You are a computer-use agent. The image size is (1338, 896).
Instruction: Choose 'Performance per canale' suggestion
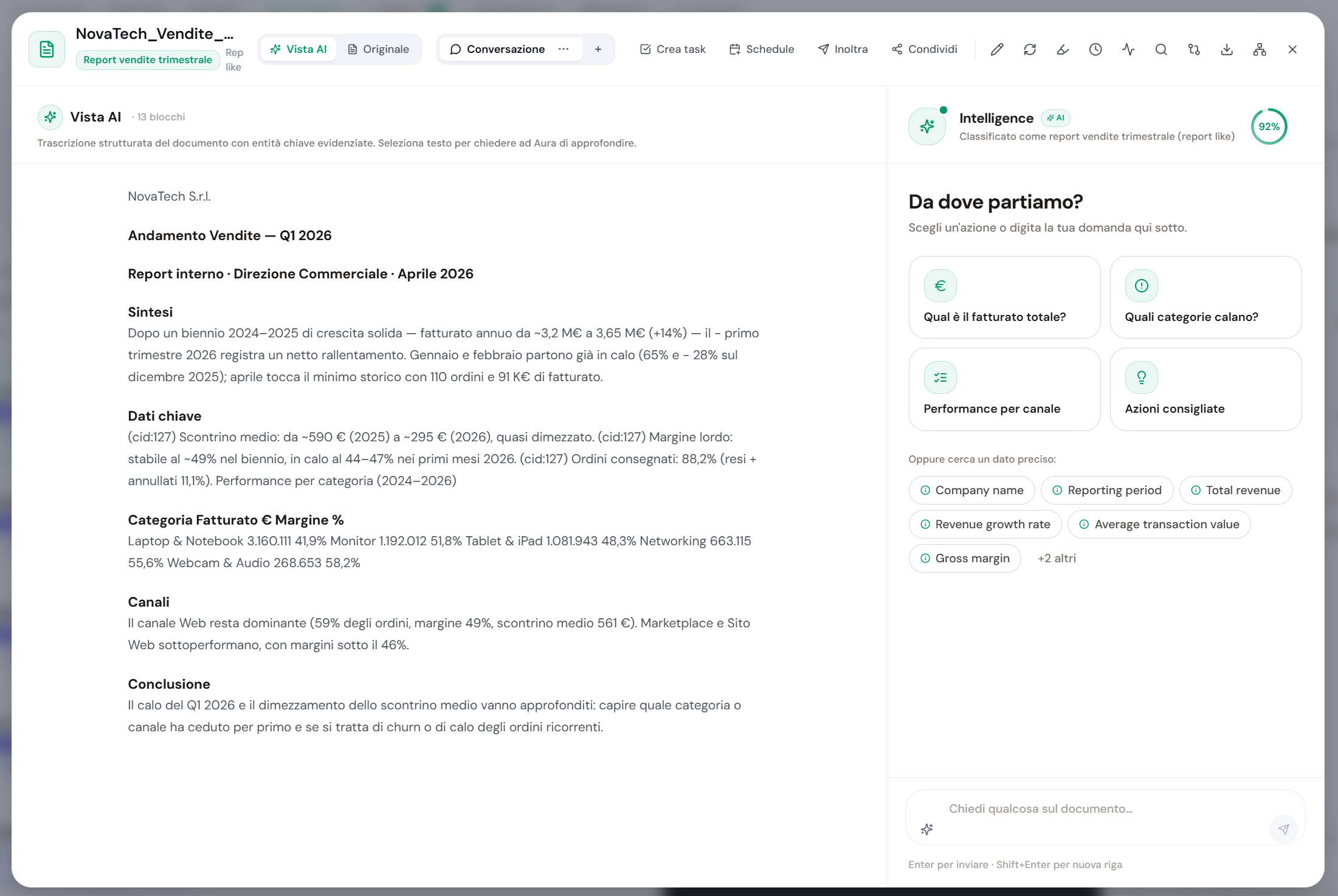pos(1004,389)
